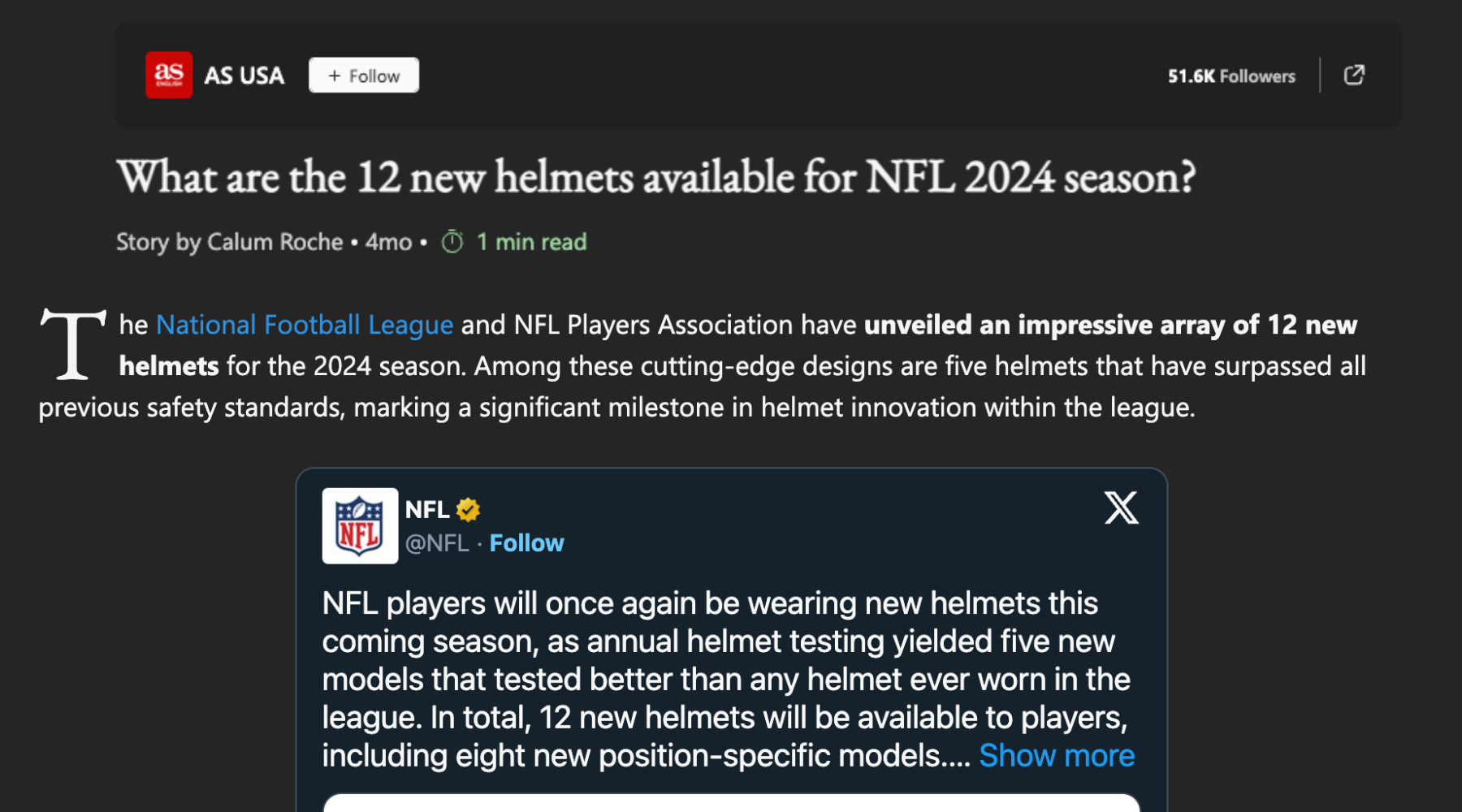View the 51.6K Followers count

[1231, 76]
